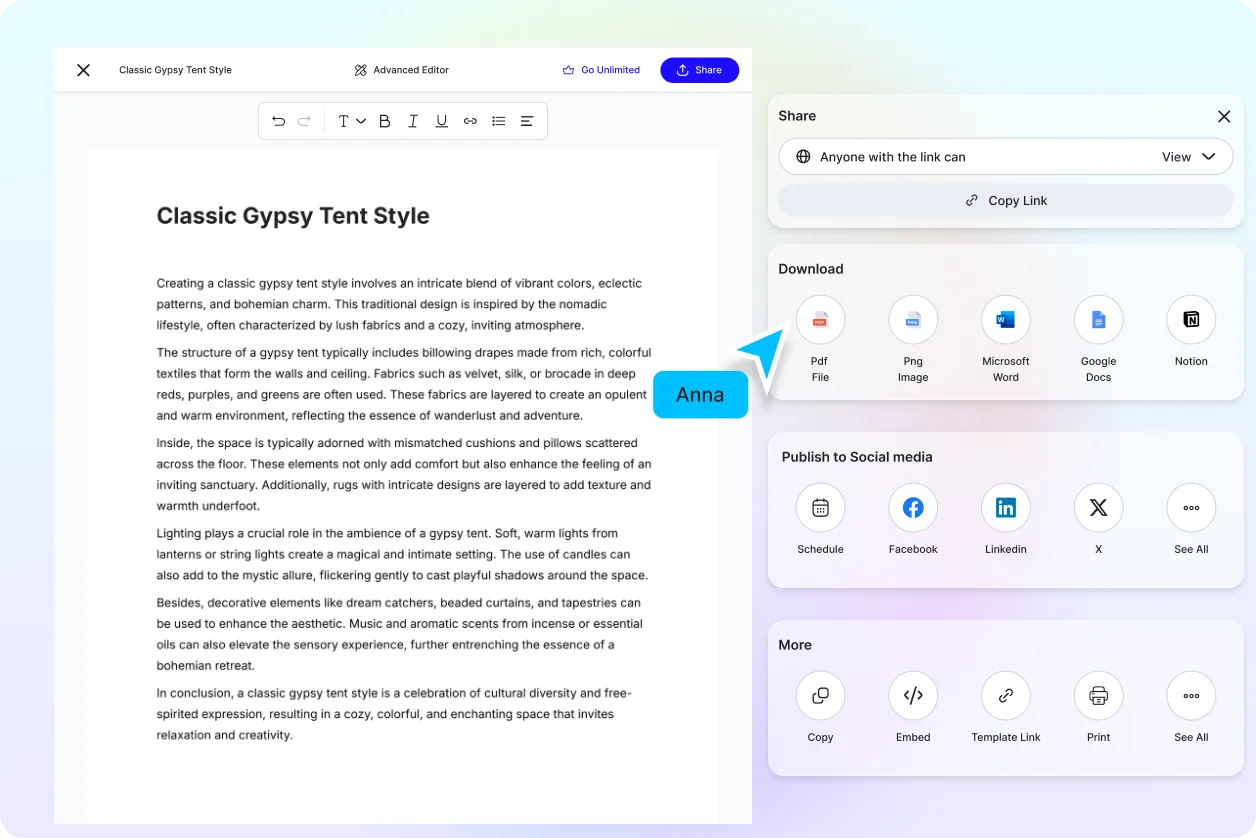The width and height of the screenshot is (1256, 838).
Task: Toggle bold formatting
Action: 384,121
